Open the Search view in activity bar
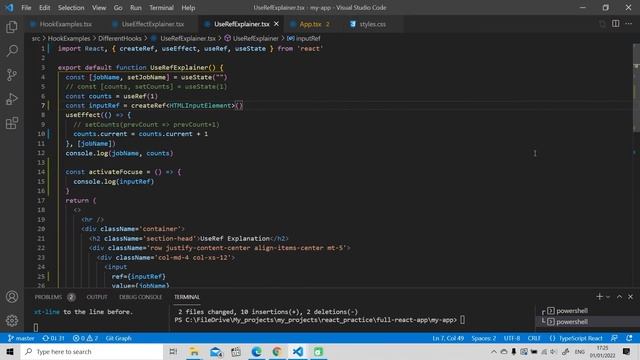The height and width of the screenshot is (360, 640). 12,51
